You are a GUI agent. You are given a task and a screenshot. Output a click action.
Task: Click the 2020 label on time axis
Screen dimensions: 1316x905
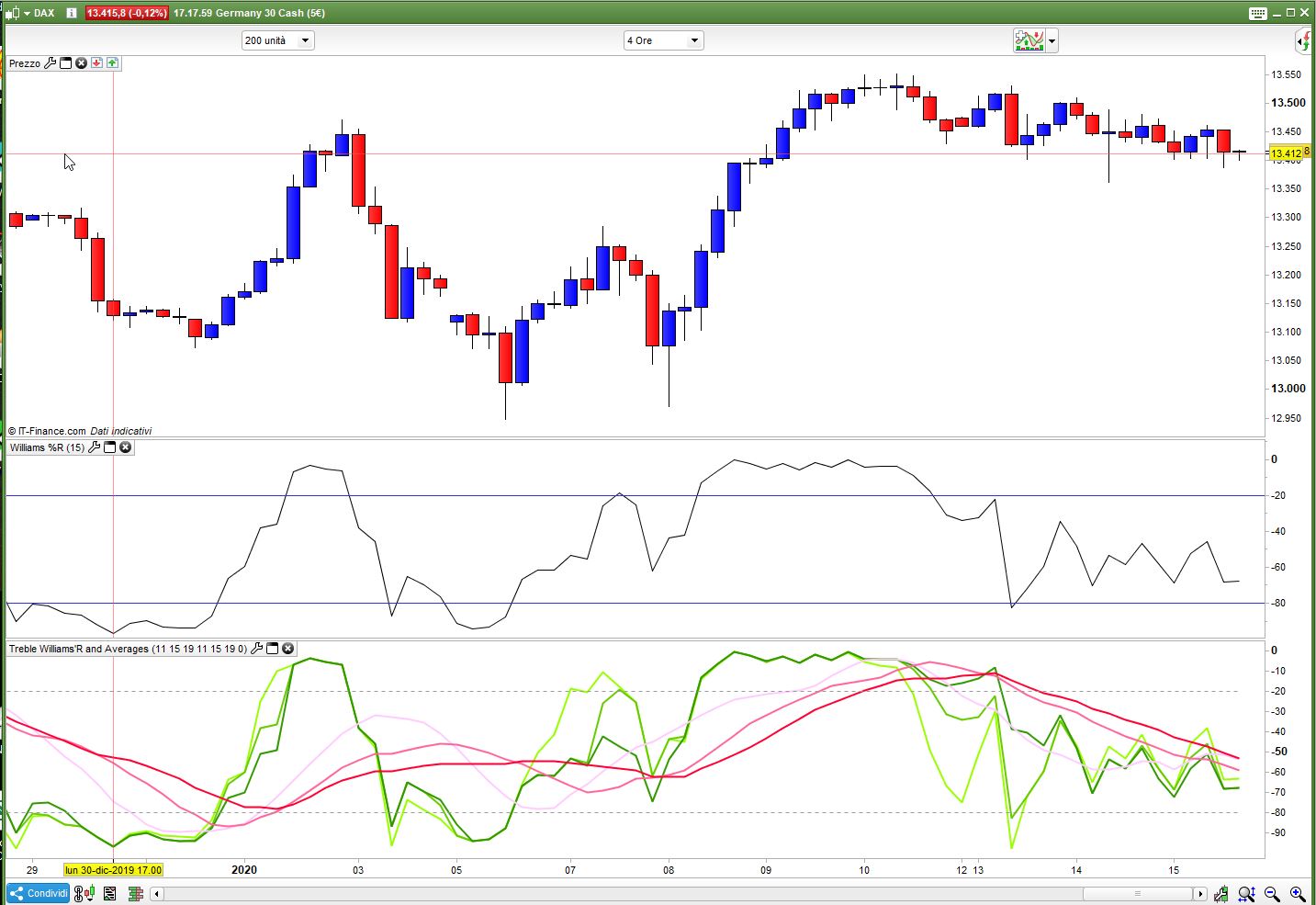tap(244, 870)
